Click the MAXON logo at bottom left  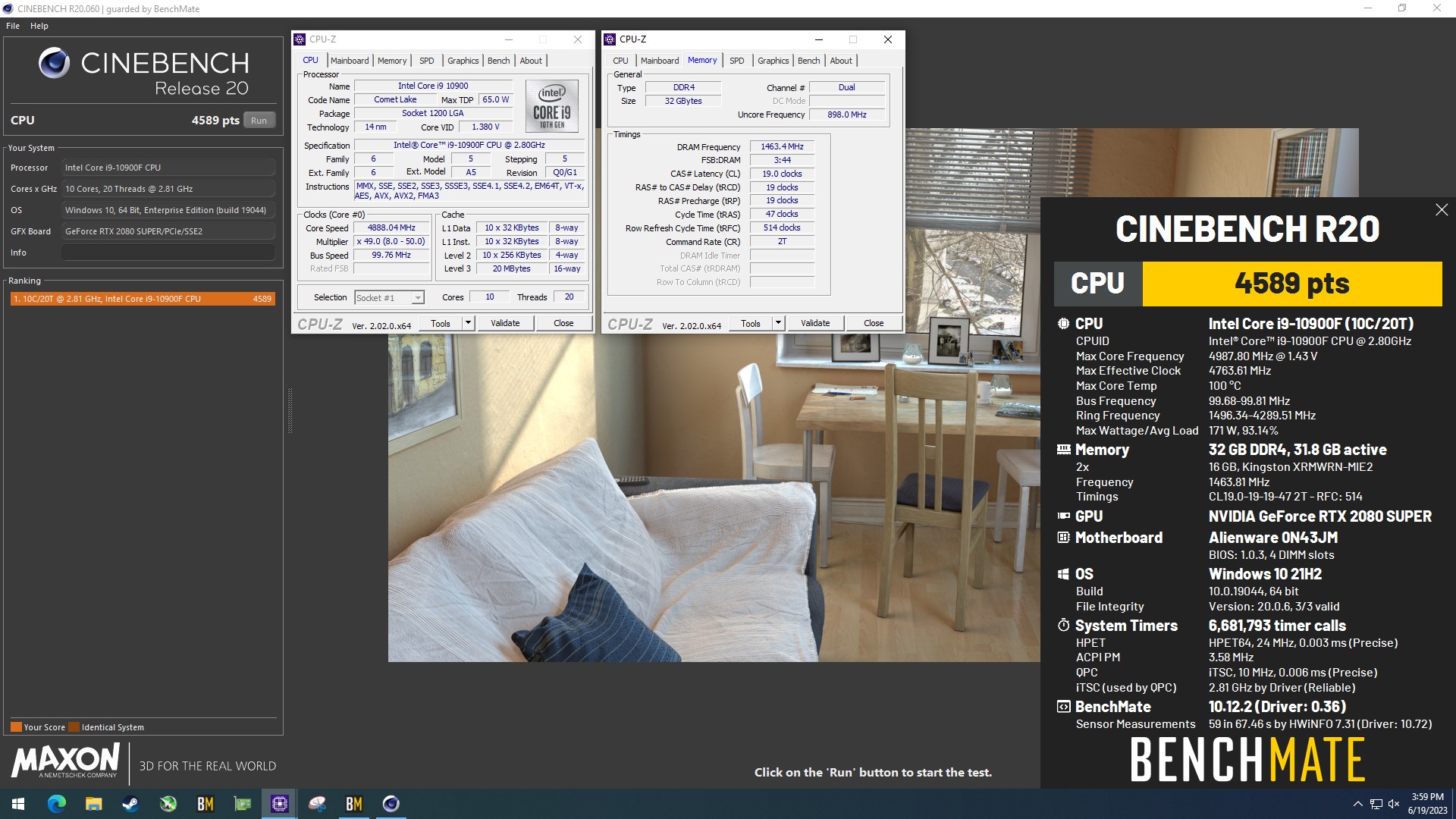[x=65, y=761]
